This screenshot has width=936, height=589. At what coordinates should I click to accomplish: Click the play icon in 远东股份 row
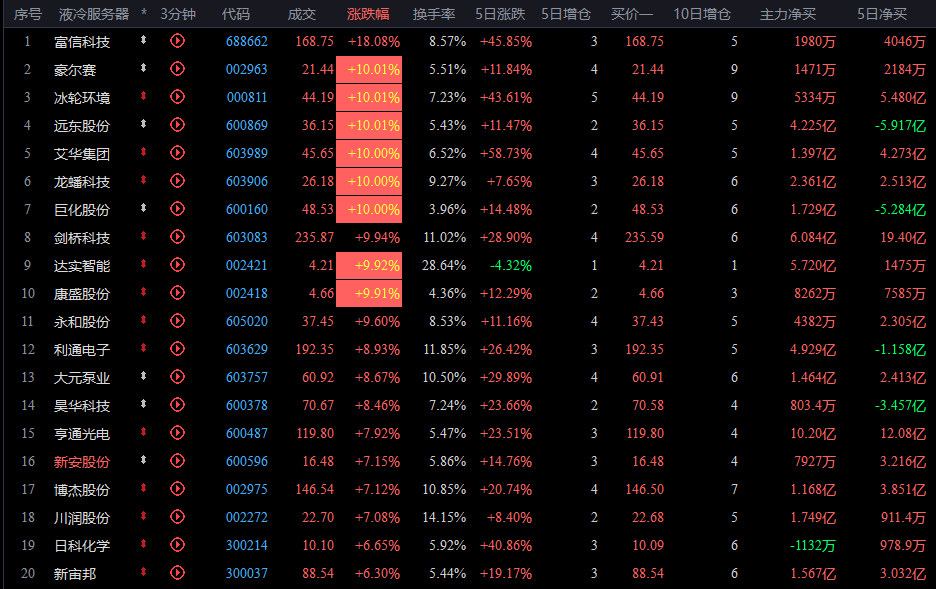coord(177,125)
